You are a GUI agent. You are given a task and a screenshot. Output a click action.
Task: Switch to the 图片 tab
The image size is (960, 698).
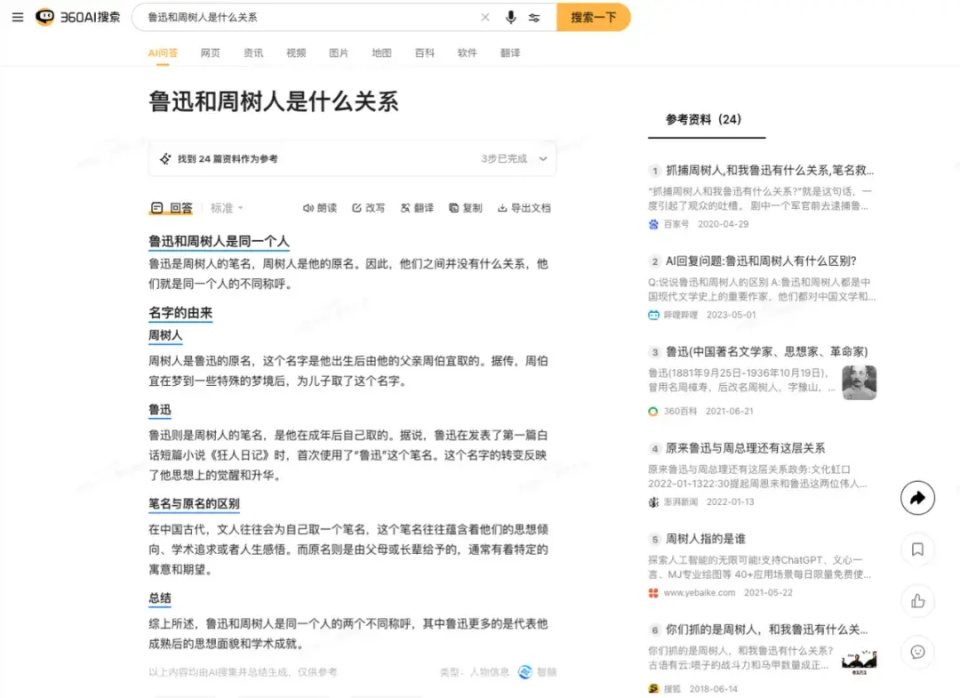339,53
